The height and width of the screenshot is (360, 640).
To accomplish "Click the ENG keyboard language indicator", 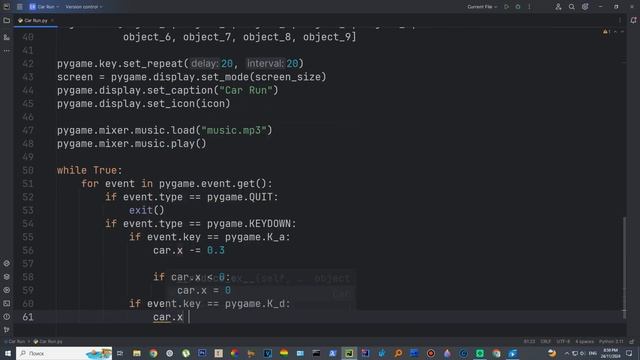I will click(593, 353).
